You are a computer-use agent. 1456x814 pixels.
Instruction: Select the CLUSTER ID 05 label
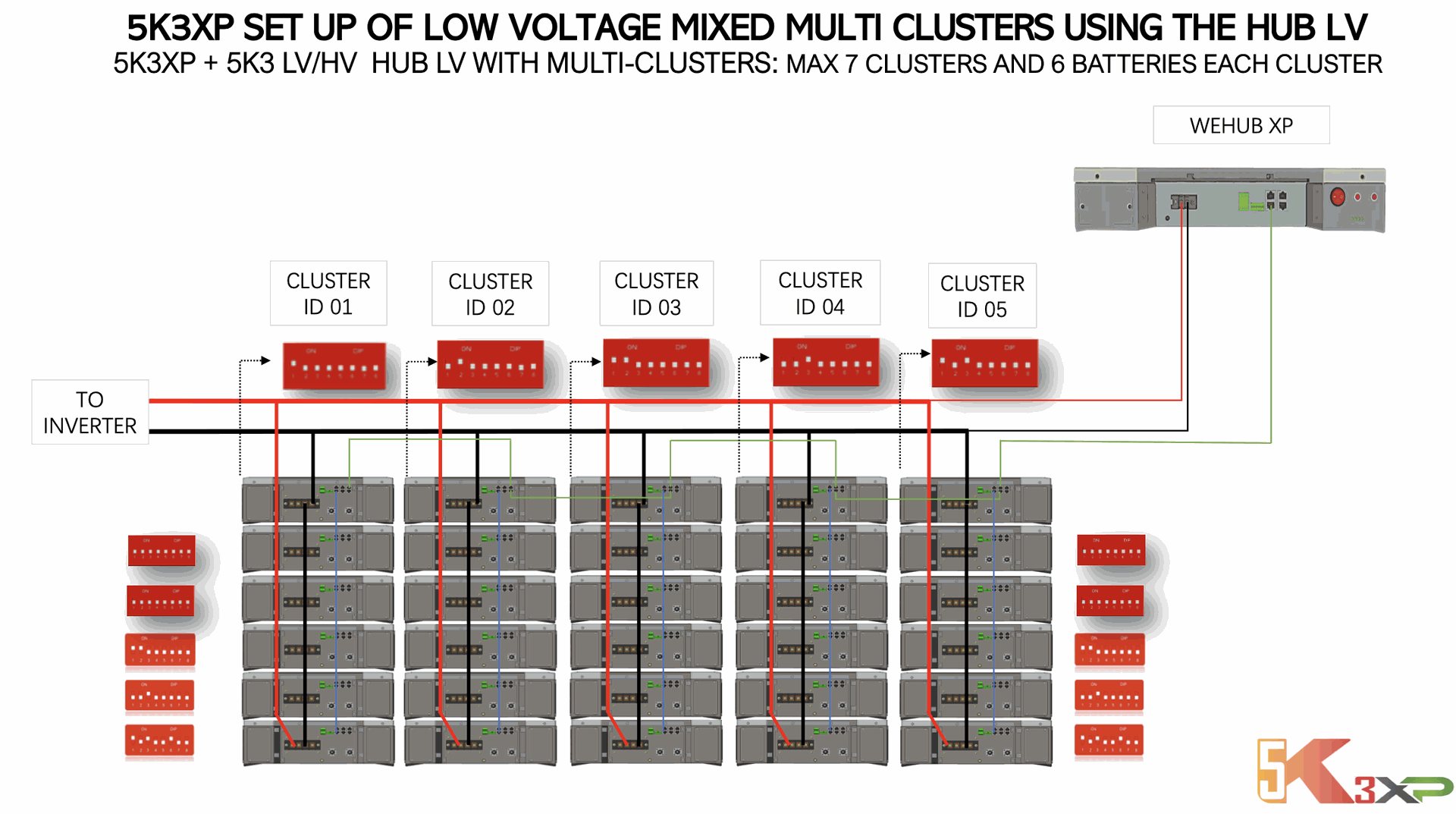click(x=982, y=296)
